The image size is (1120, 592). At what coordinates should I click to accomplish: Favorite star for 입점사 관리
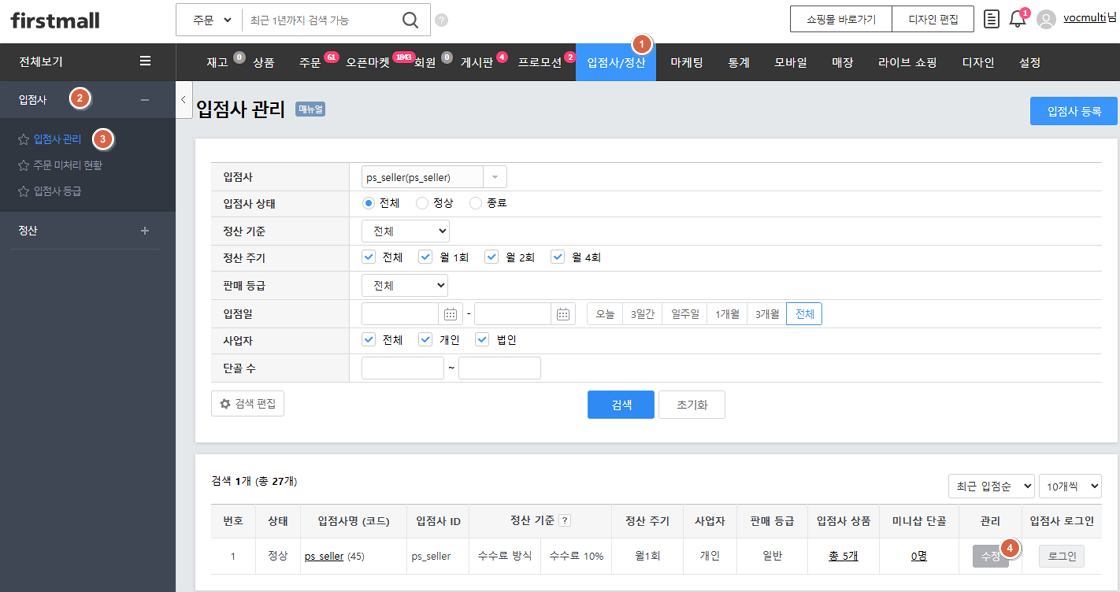[x=24, y=139]
